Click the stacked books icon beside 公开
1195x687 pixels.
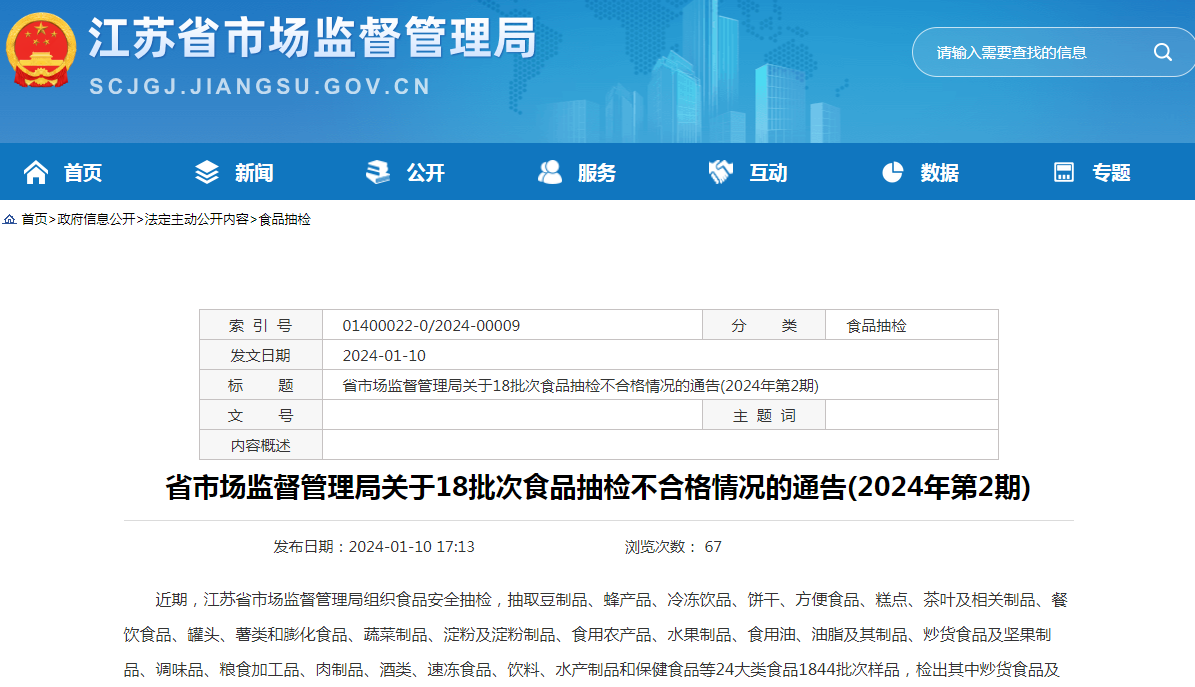pos(377,172)
